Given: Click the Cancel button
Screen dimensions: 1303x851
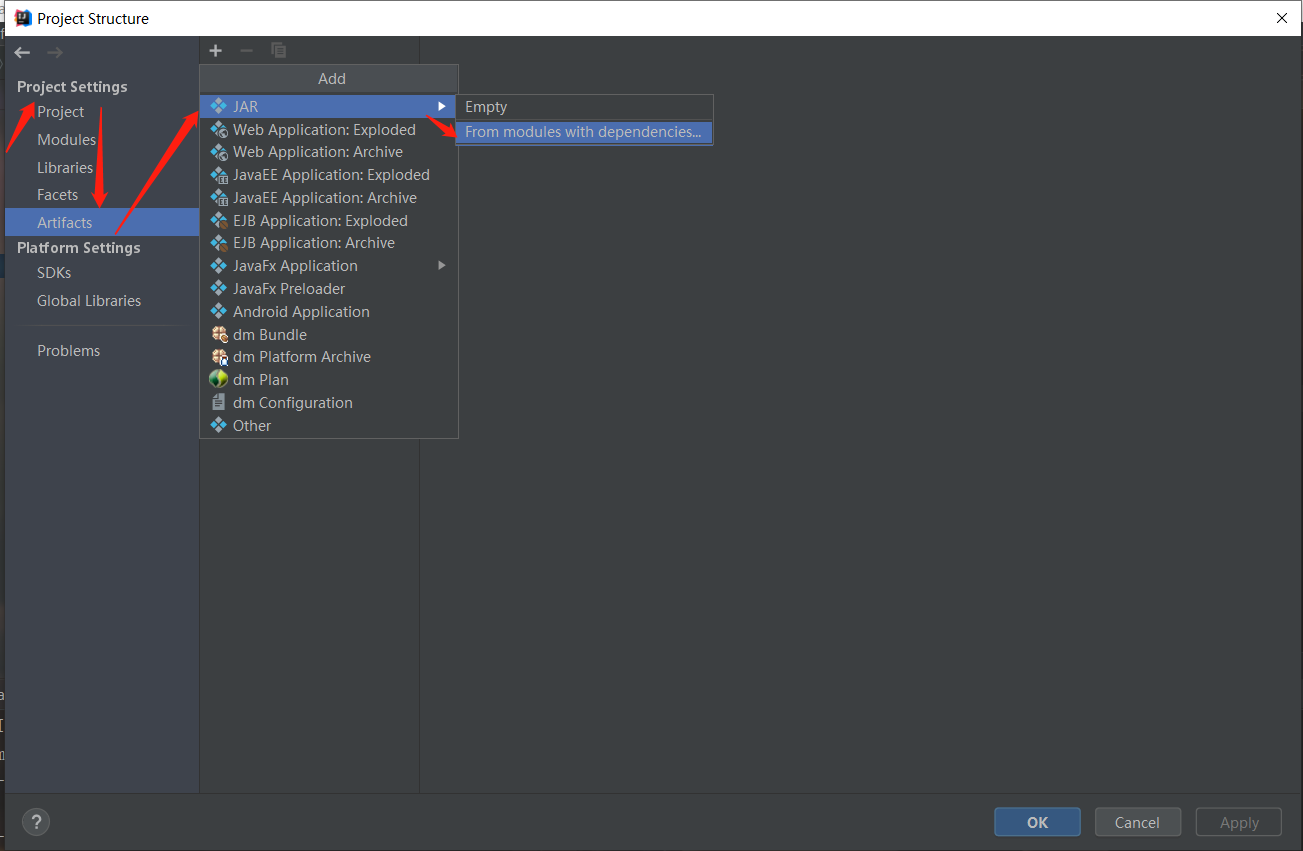Looking at the screenshot, I should (x=1137, y=822).
